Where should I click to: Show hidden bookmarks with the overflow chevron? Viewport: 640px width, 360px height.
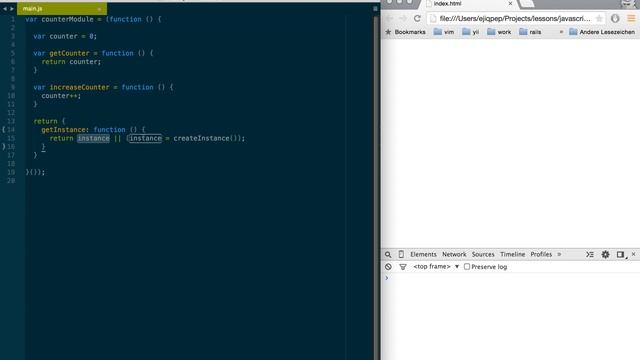click(x=561, y=32)
